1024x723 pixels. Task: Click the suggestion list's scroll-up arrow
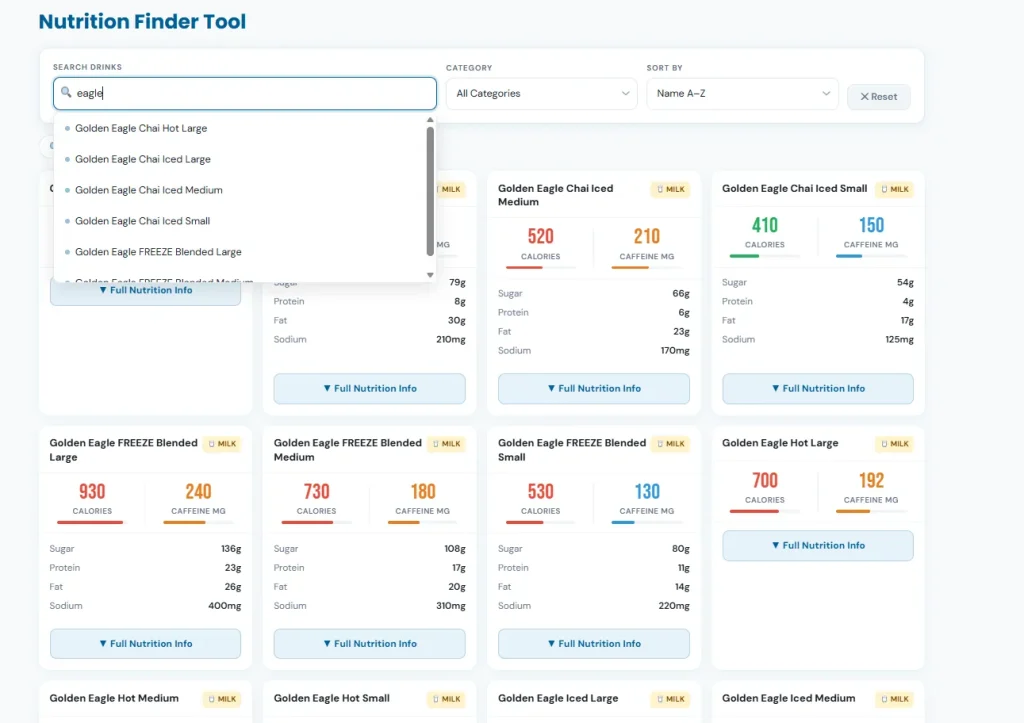point(431,119)
